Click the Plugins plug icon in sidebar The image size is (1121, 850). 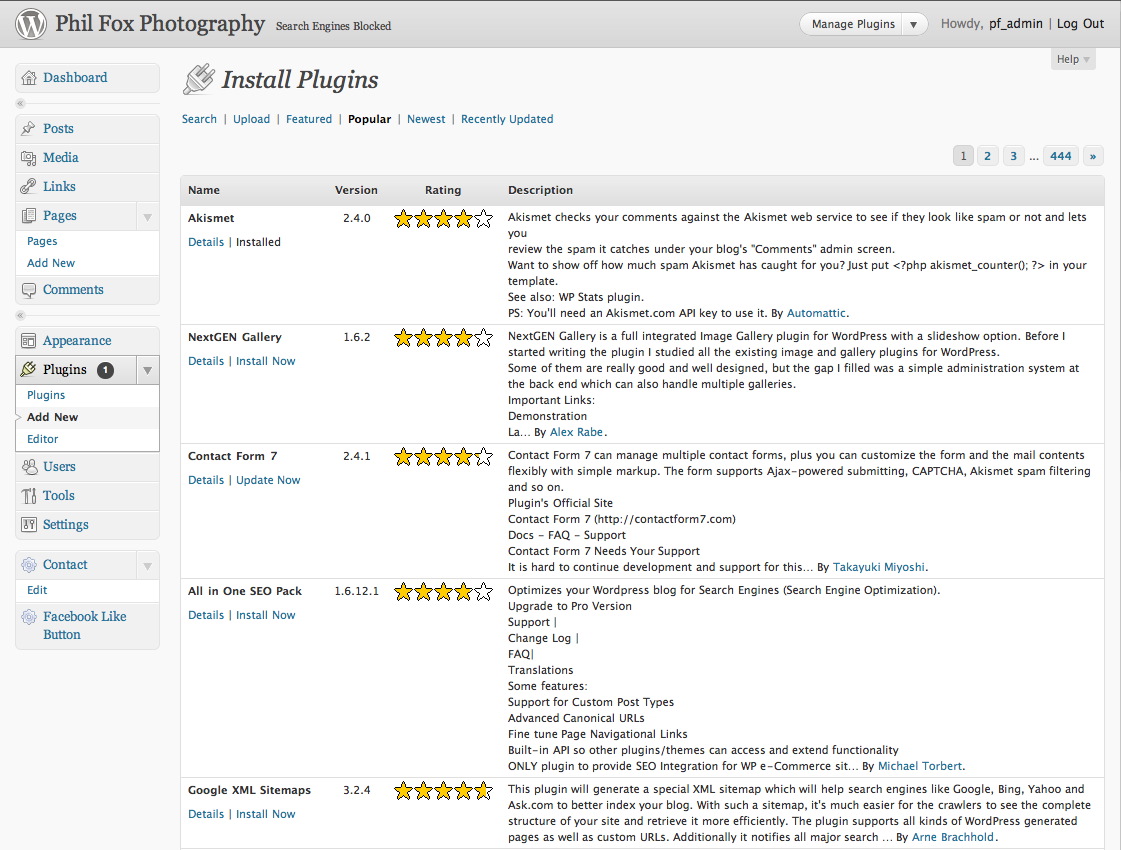click(29, 370)
